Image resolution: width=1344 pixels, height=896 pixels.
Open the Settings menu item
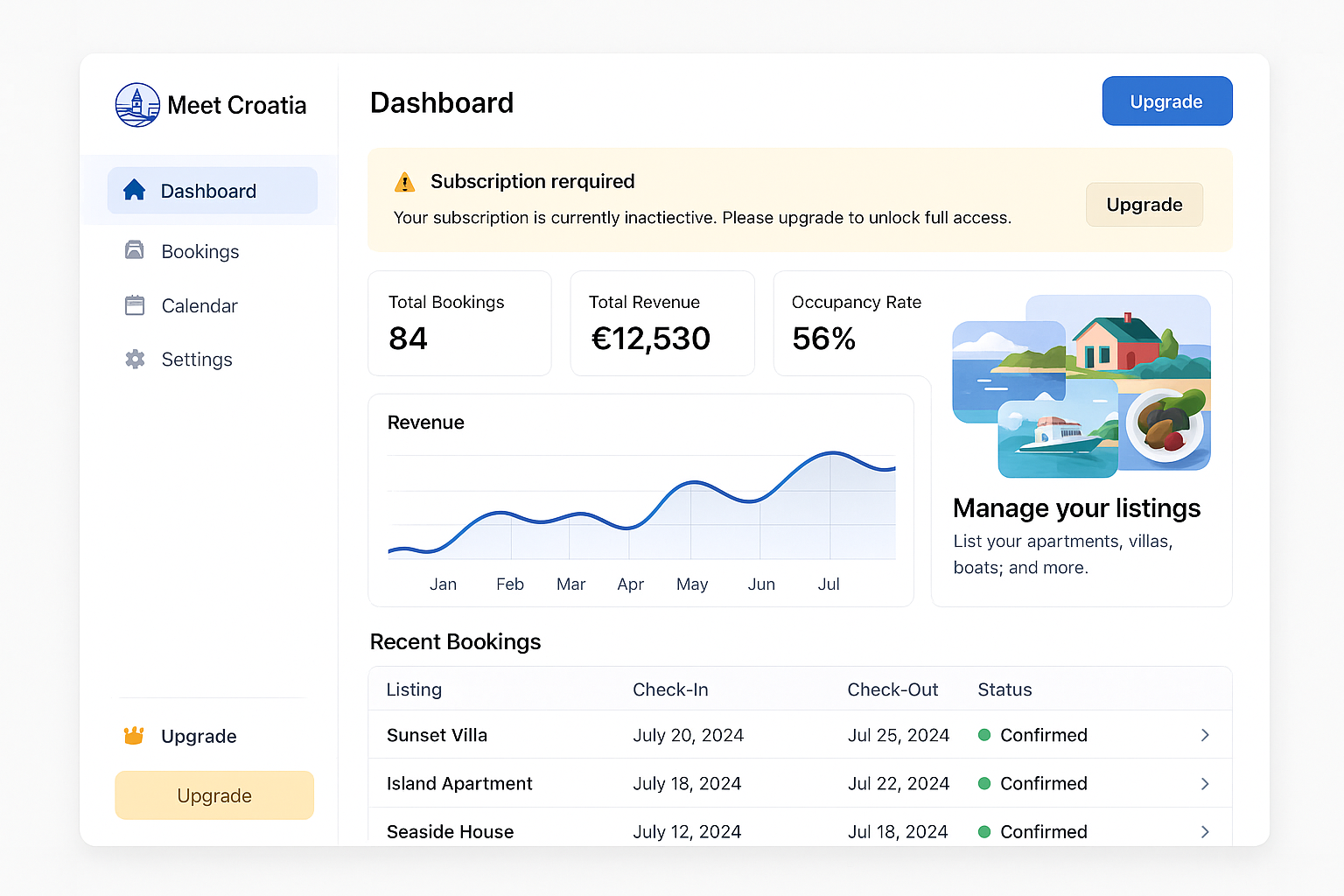coord(197,360)
